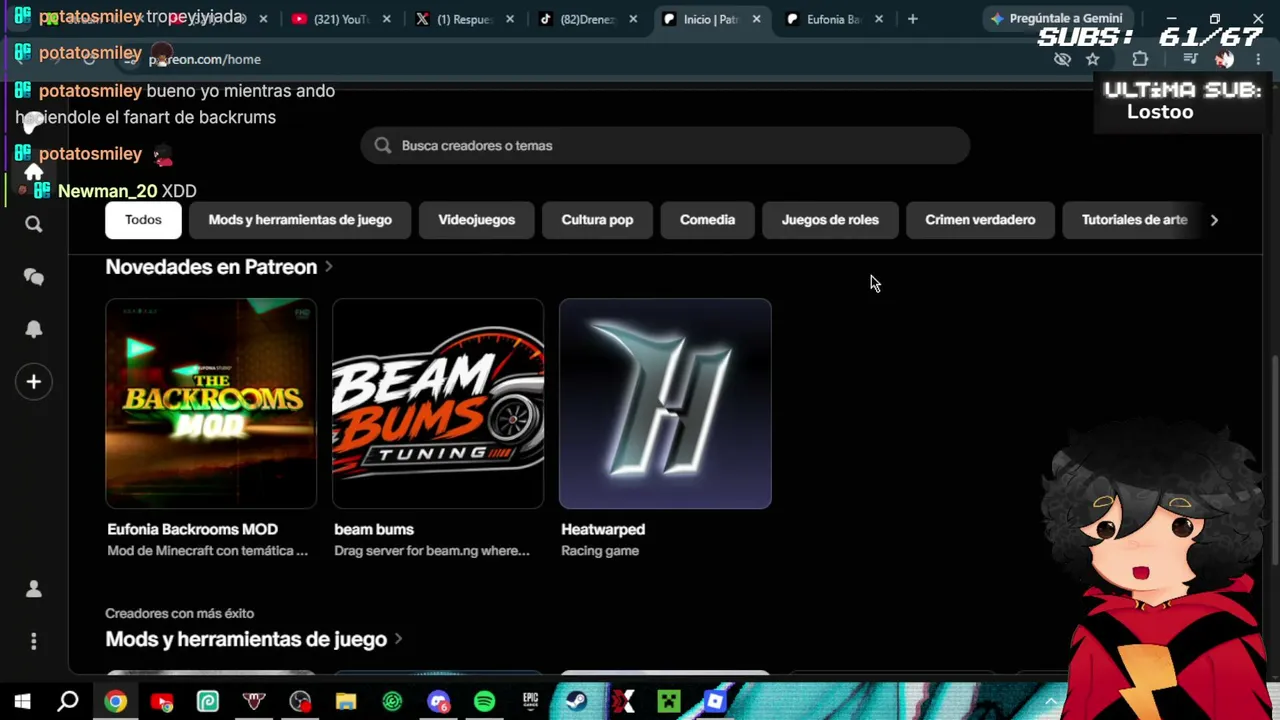Open the notifications bell in the sidebar
This screenshot has height=720, width=1280.
click(33, 329)
